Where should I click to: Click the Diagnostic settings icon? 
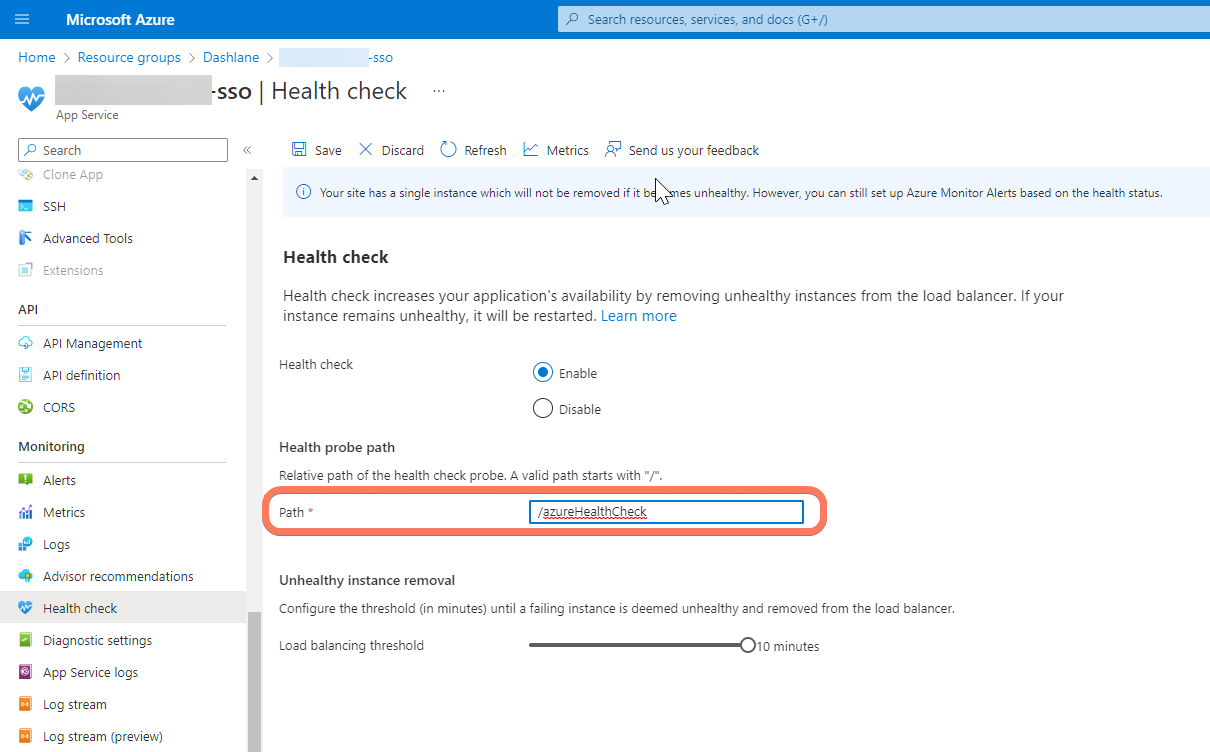[x=26, y=640]
